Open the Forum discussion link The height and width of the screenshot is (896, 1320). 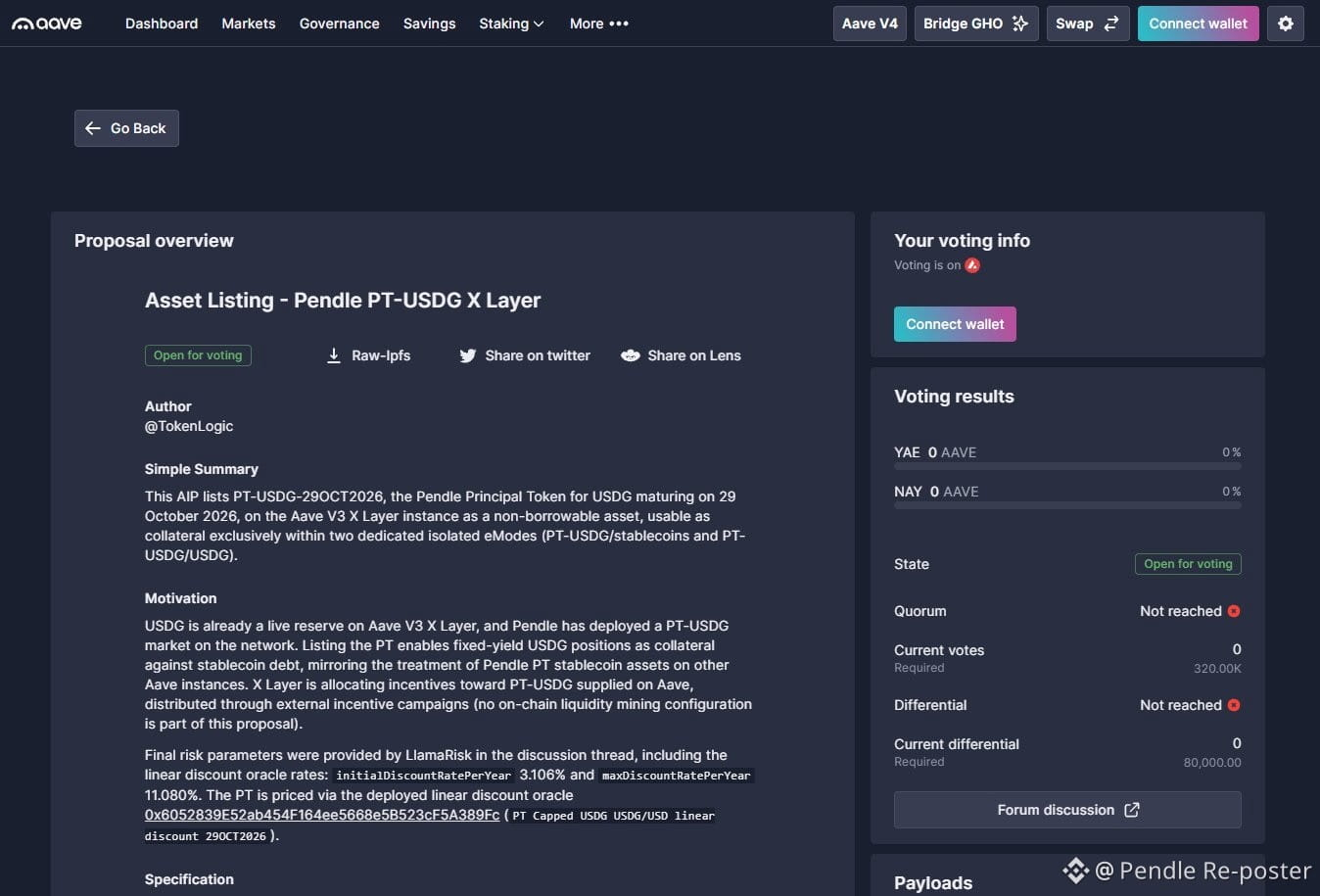(1067, 810)
